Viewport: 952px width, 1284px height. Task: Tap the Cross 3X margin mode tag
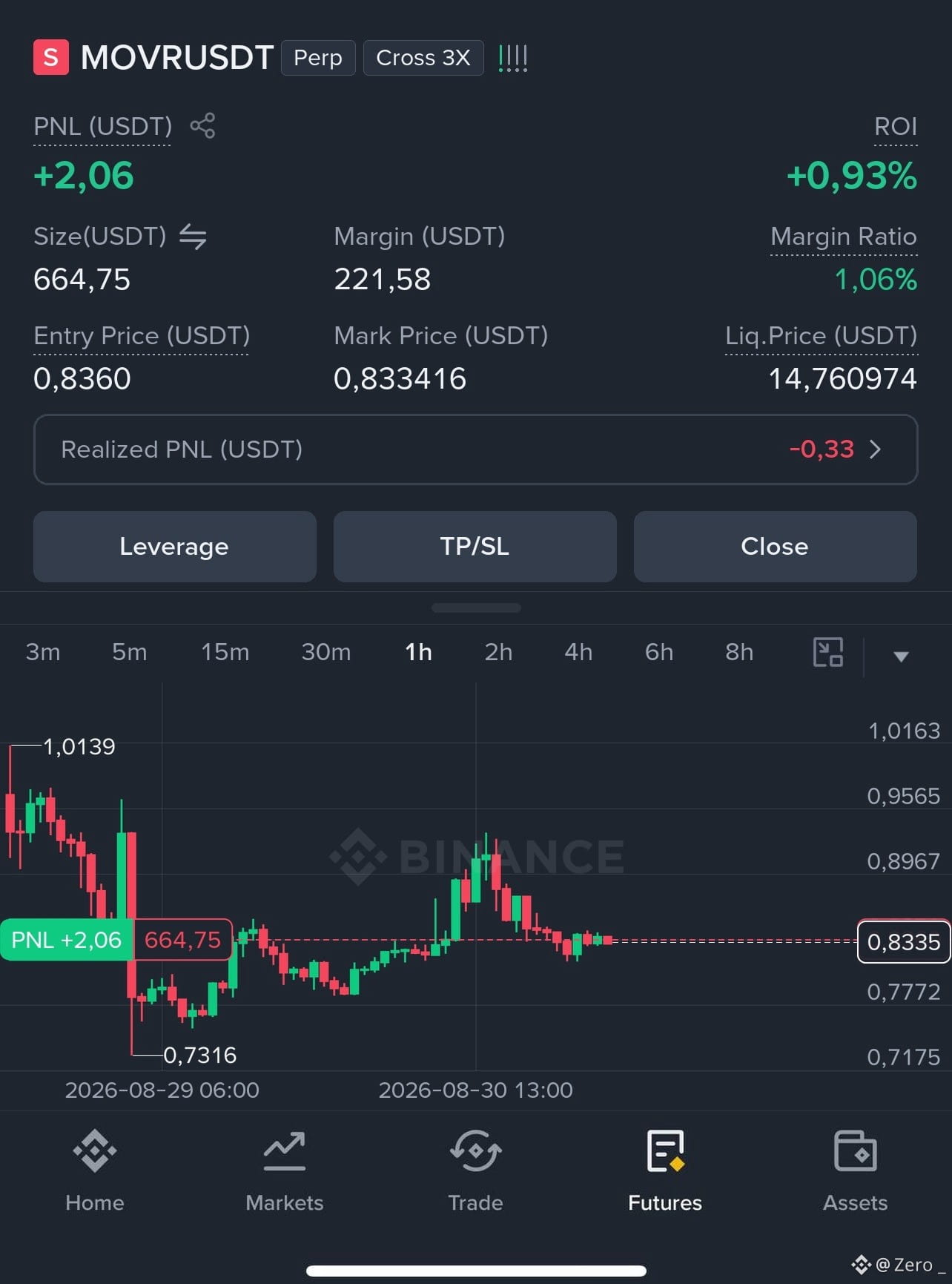point(423,58)
